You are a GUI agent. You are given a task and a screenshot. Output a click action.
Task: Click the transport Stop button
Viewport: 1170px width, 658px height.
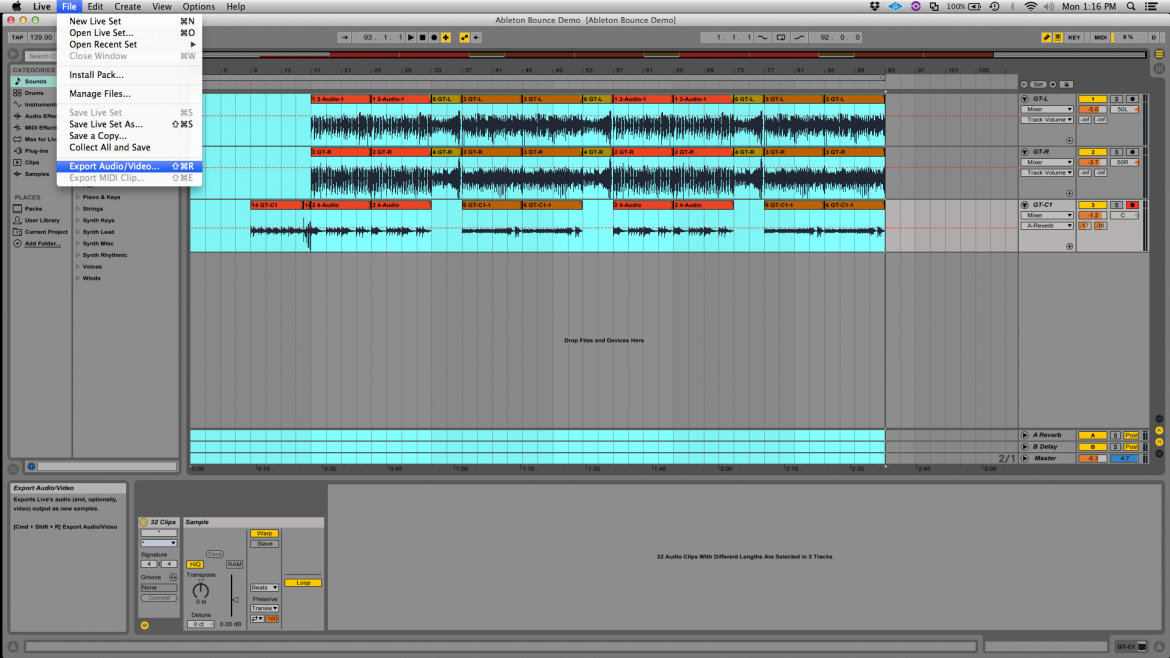tap(422, 37)
